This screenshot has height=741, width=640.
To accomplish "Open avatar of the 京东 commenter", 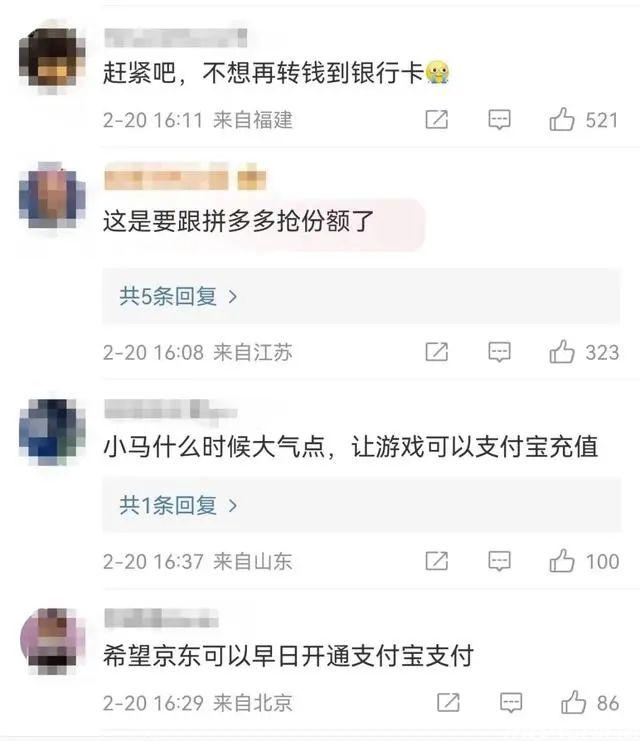I will tap(52, 641).
